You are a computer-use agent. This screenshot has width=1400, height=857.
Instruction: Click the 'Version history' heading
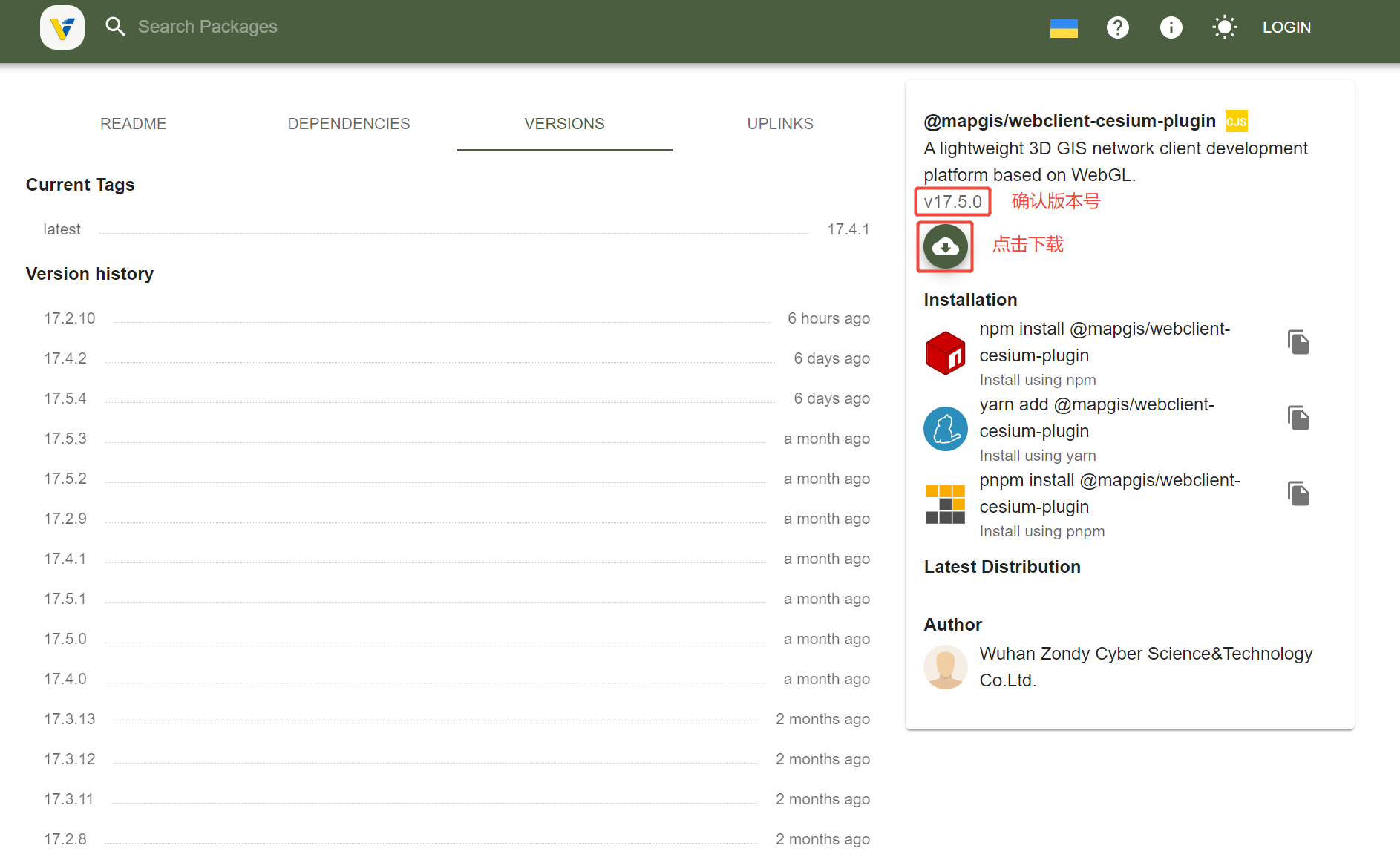90,274
